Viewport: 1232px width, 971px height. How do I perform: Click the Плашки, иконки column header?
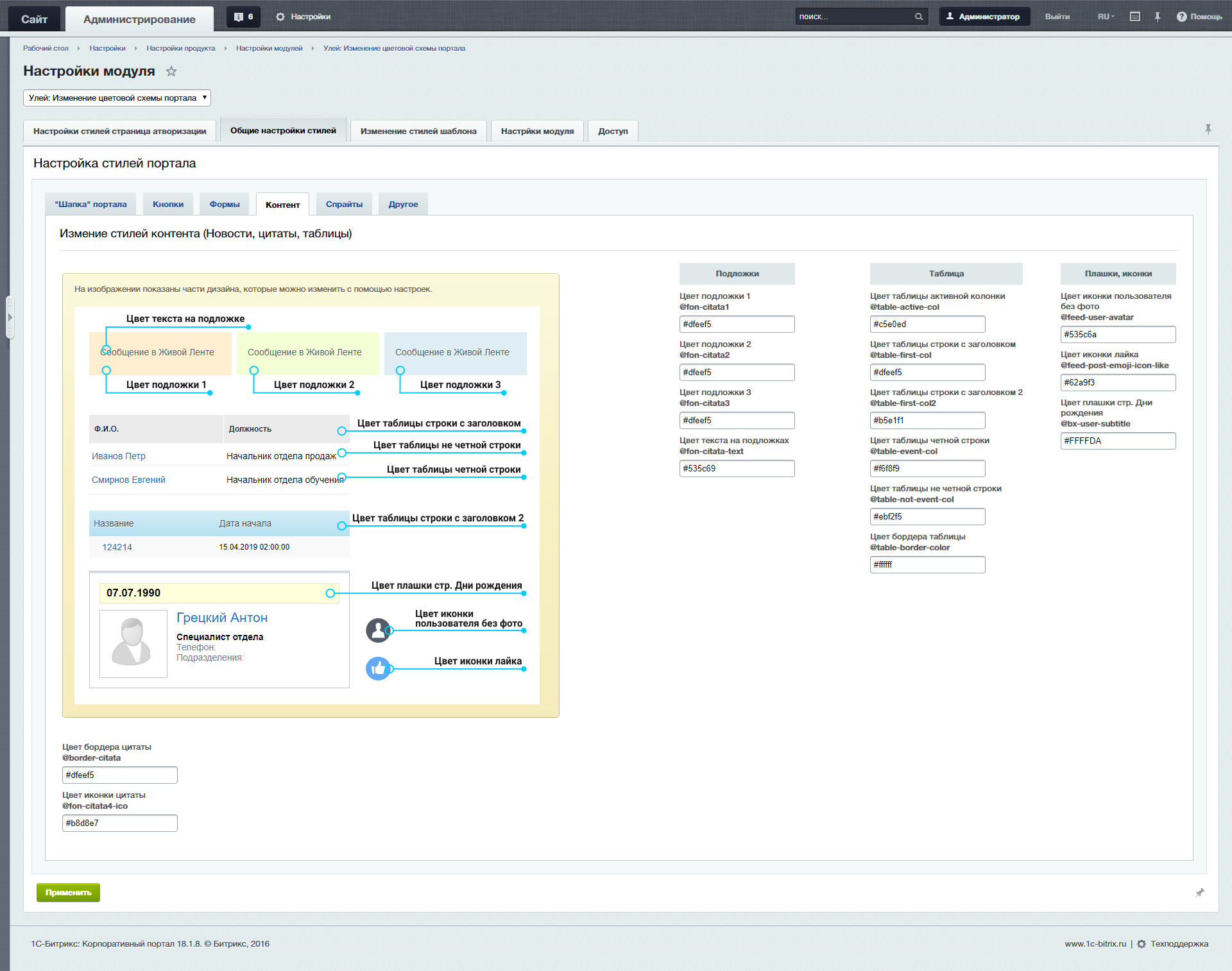(1118, 273)
